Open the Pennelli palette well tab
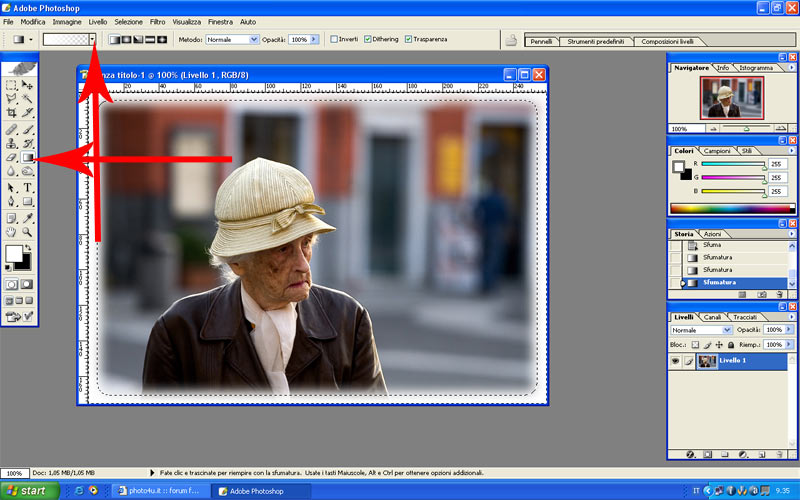 pos(541,41)
